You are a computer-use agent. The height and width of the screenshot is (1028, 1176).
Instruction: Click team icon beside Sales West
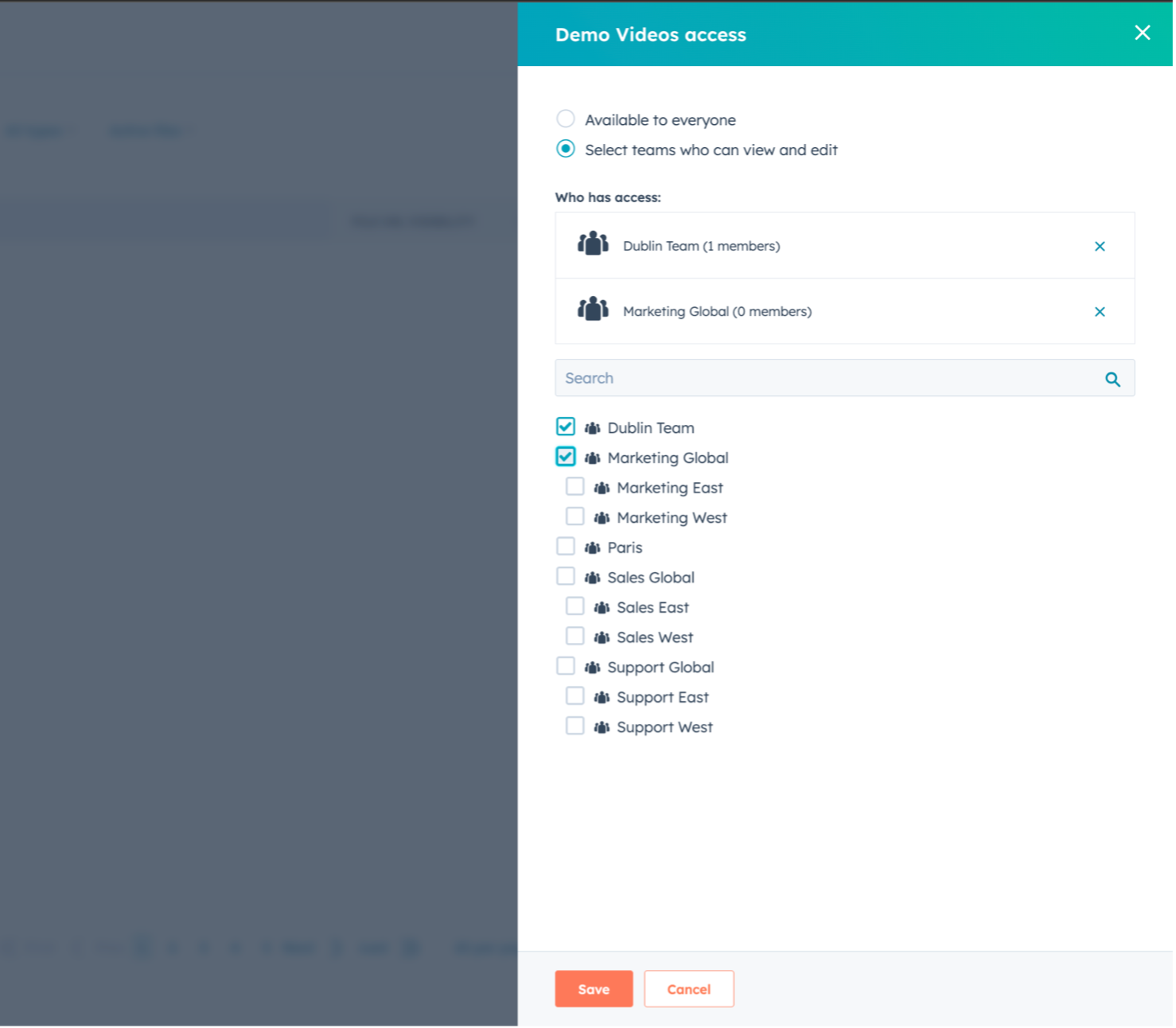coord(603,639)
